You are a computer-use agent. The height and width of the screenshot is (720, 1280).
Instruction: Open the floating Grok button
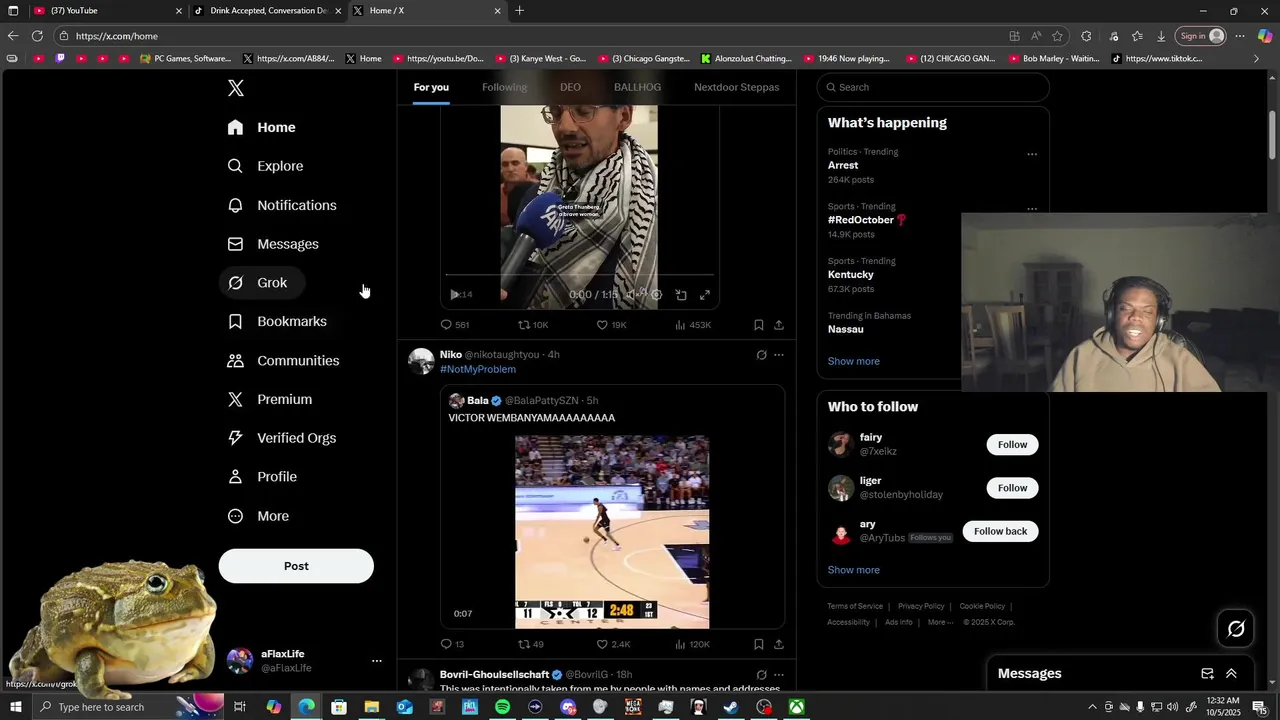(1236, 629)
